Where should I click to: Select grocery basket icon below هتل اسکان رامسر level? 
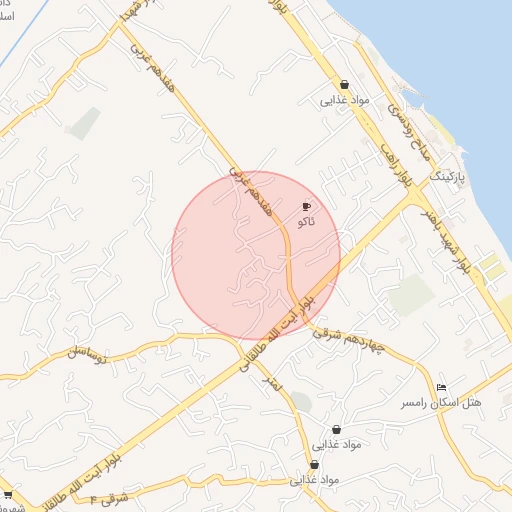click(336, 430)
